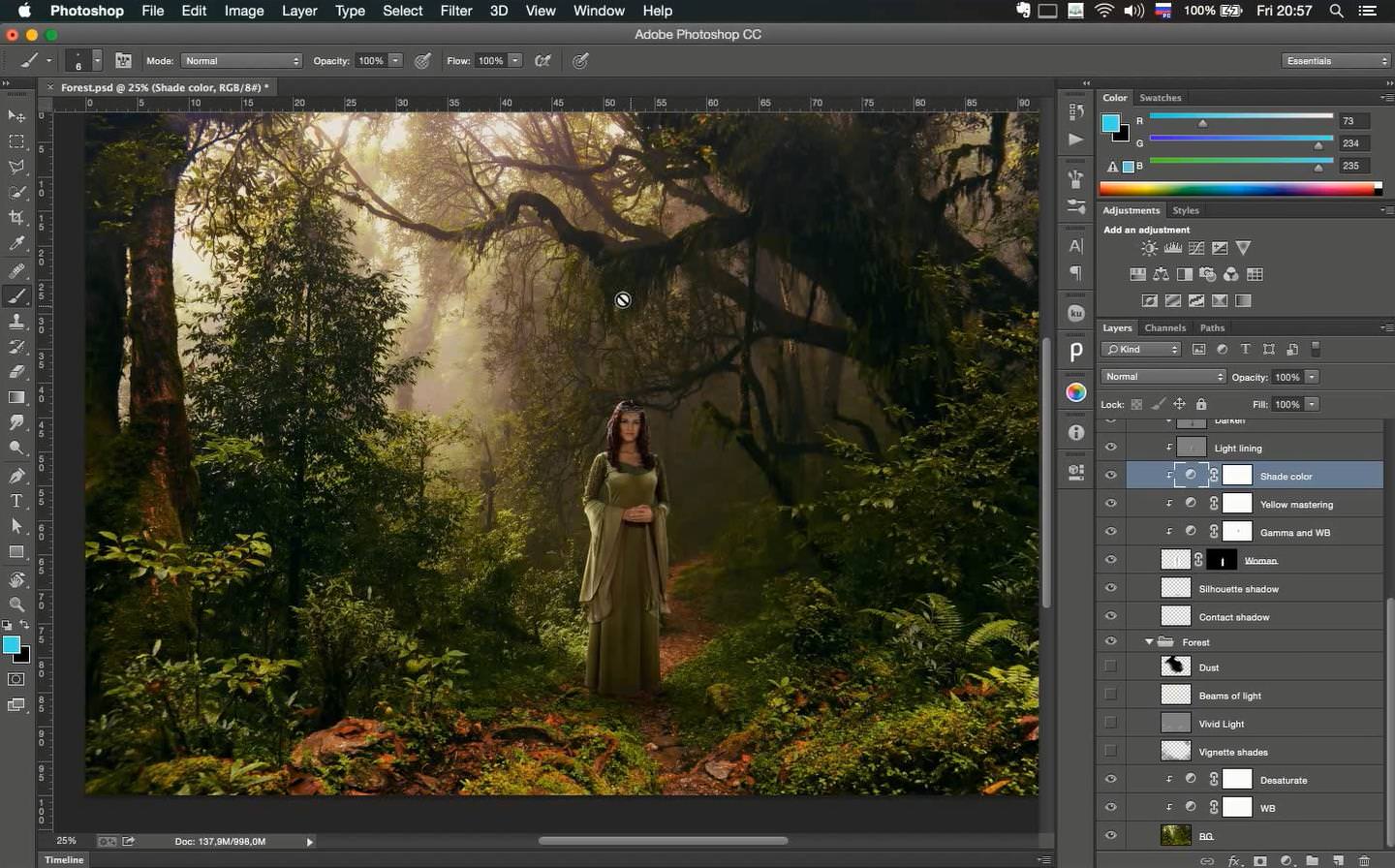The height and width of the screenshot is (868, 1395).
Task: Show the Beams of light layer
Action: click(1111, 695)
